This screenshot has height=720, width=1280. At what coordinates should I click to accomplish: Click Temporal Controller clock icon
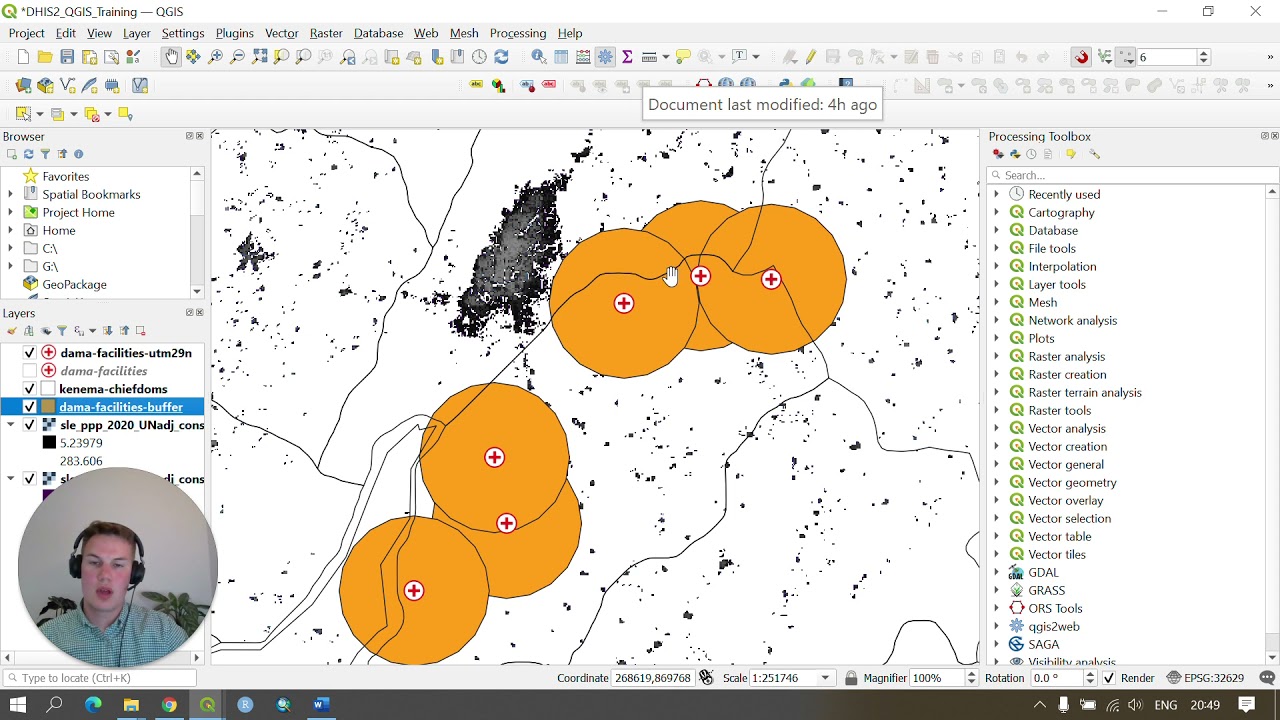click(x=479, y=57)
